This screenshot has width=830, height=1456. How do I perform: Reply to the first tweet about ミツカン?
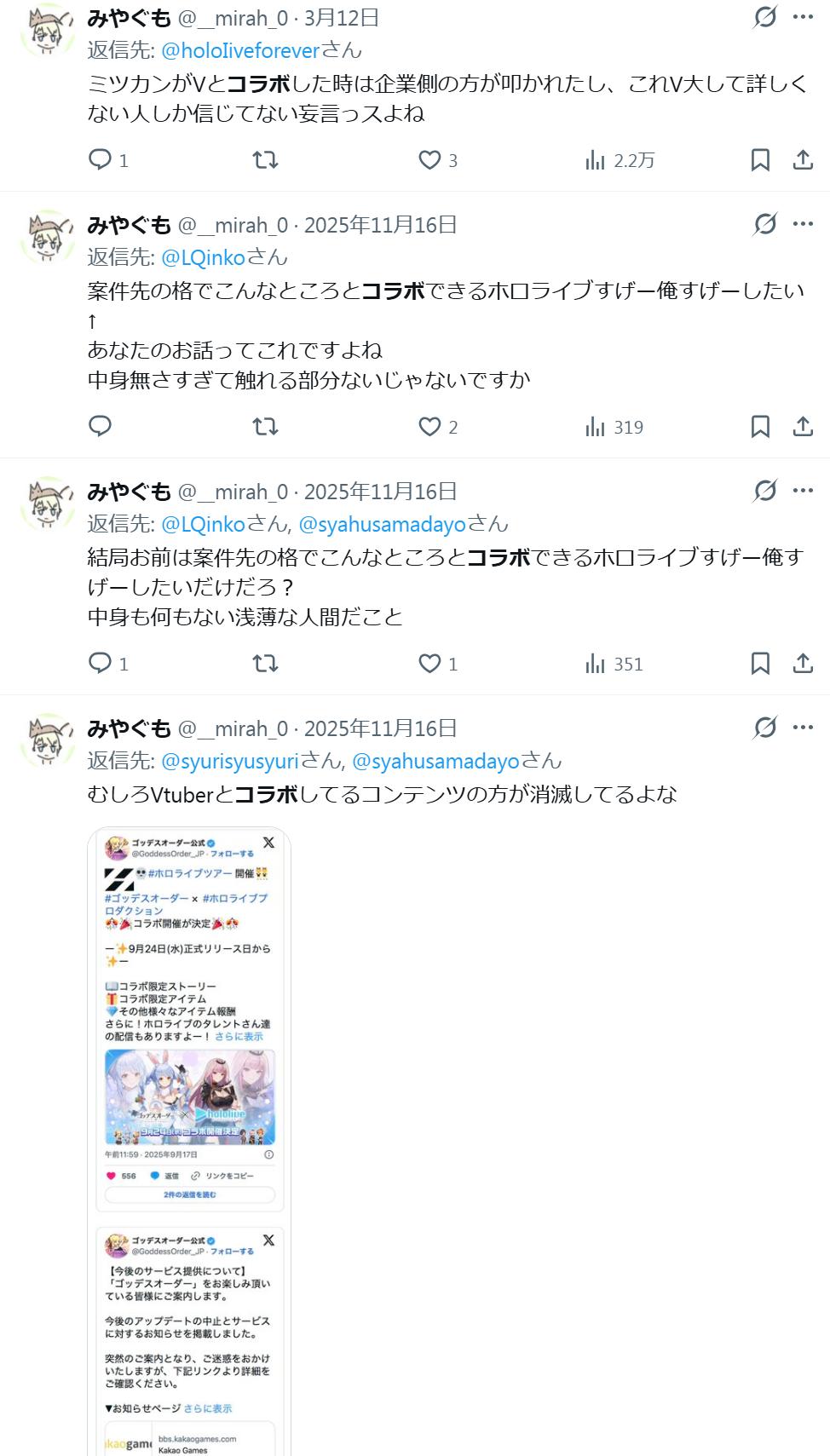pyautogui.click(x=101, y=159)
